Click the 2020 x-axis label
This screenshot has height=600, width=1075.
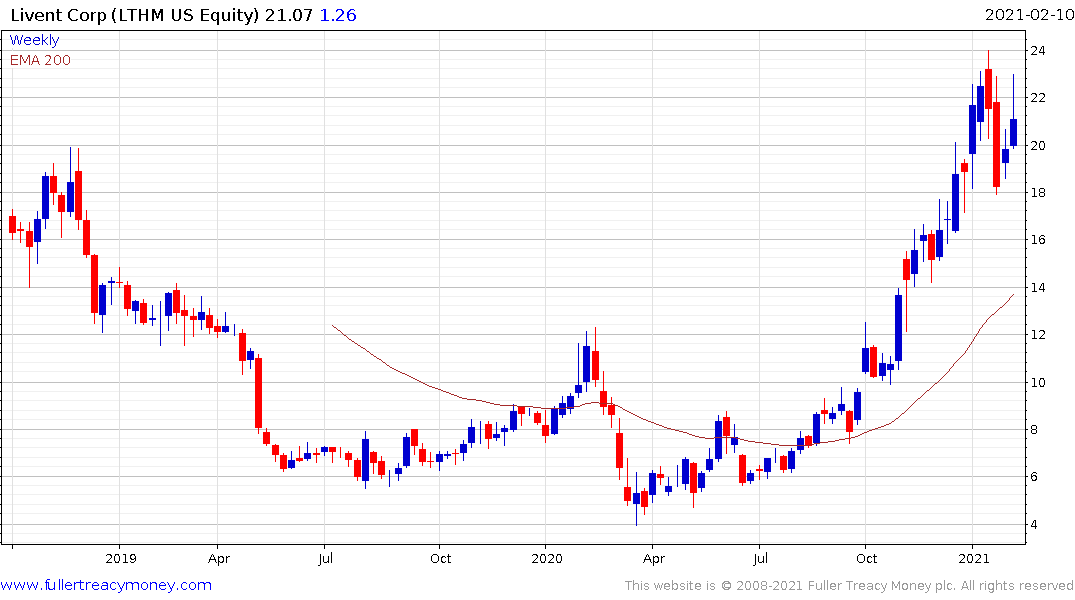coord(546,558)
